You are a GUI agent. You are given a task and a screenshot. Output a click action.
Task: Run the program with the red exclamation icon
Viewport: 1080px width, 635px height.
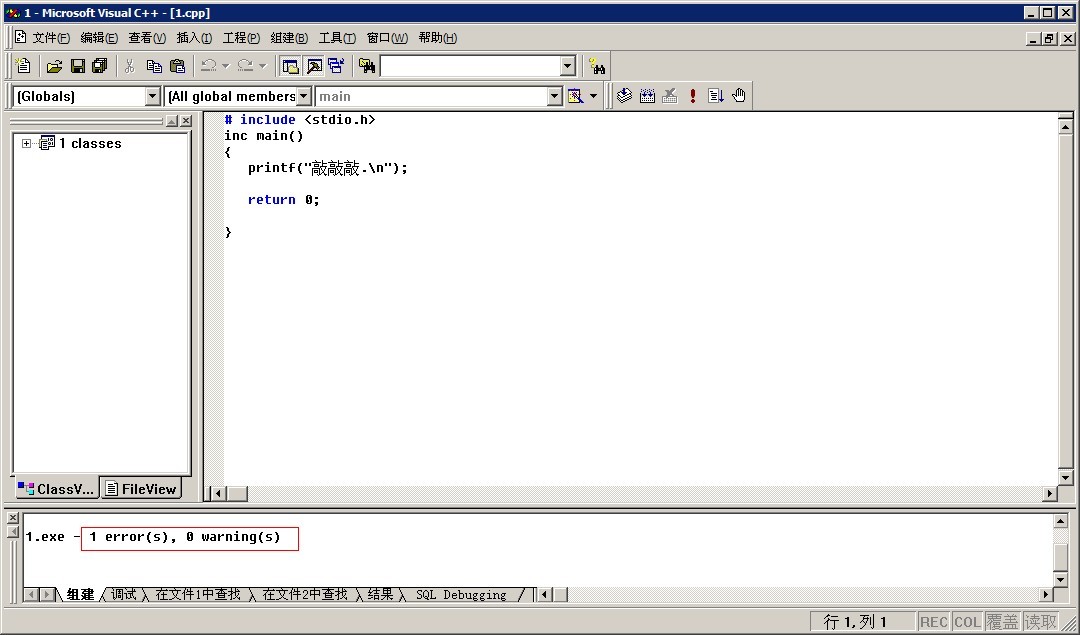pyautogui.click(x=693, y=96)
